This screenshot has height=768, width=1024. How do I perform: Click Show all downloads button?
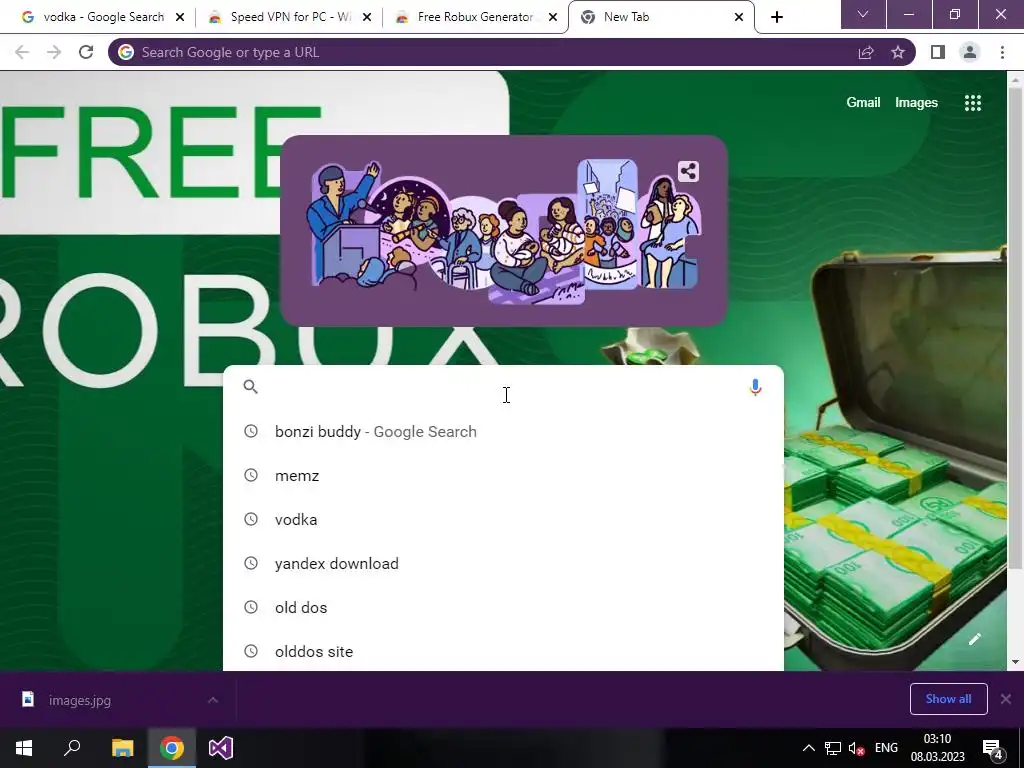[x=948, y=699]
